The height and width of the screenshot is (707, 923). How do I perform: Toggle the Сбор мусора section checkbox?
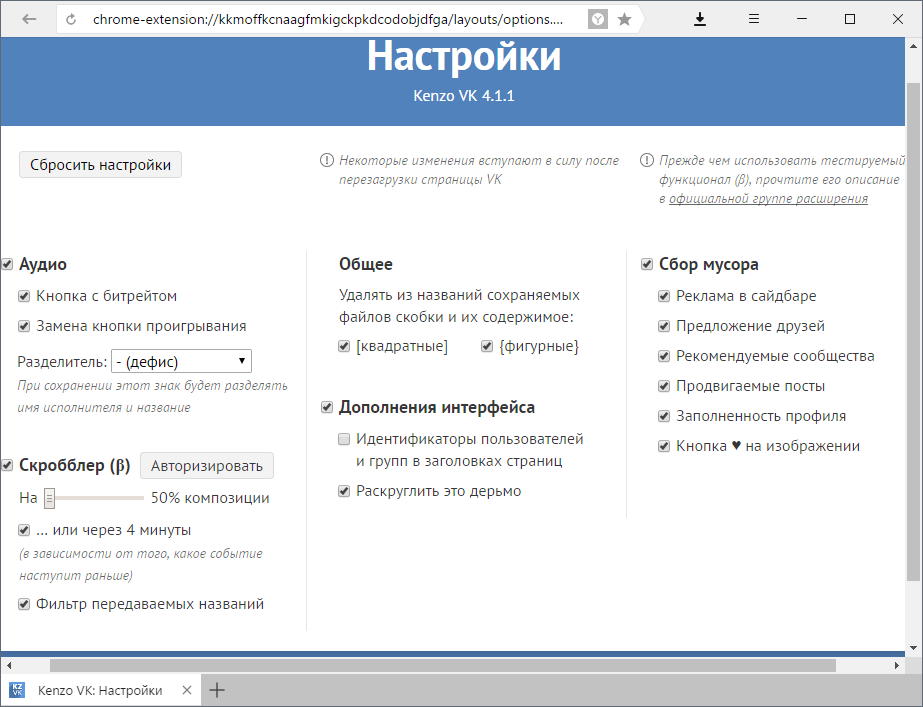pos(647,265)
